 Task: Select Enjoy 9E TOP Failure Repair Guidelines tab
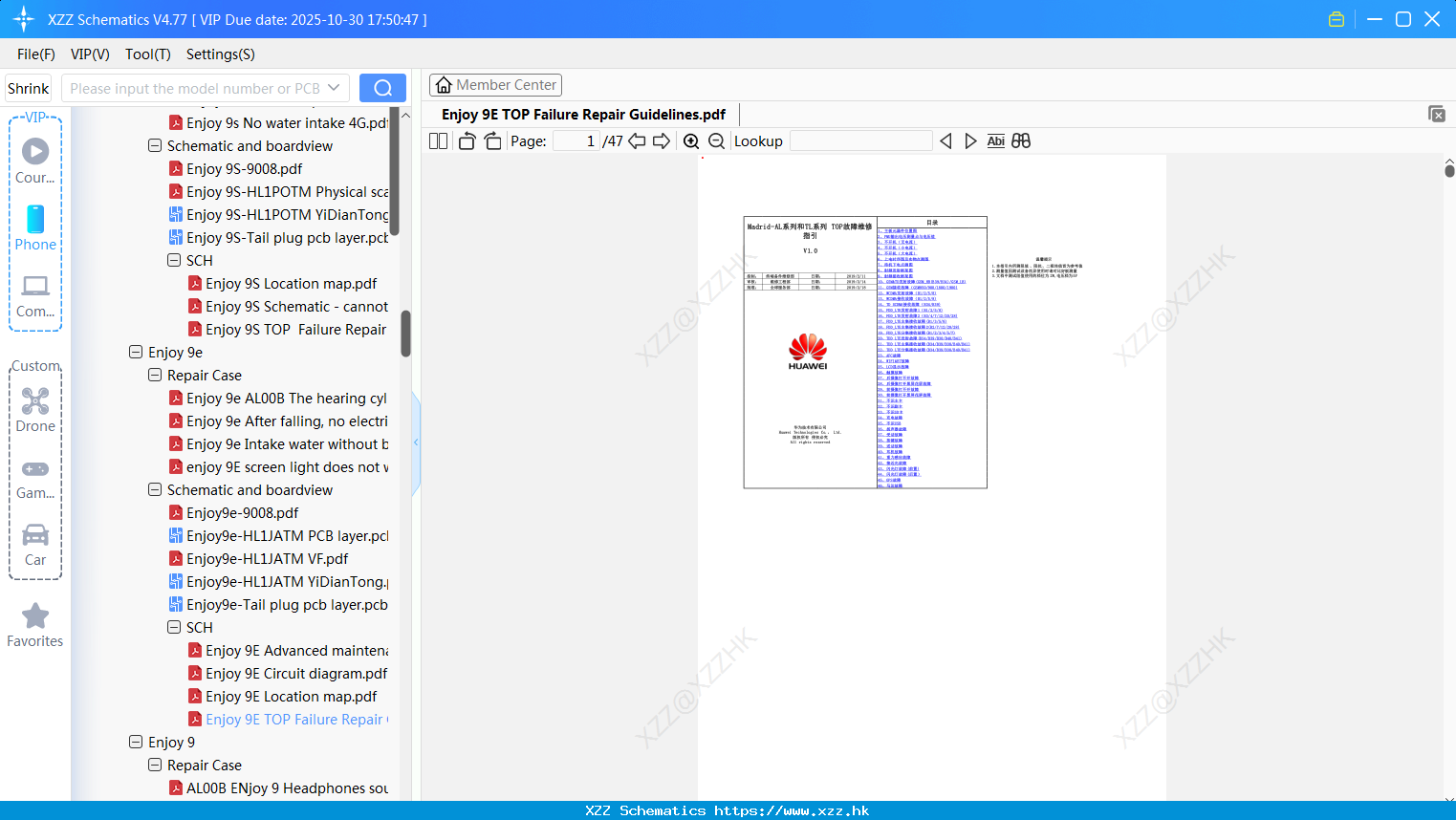point(583,114)
